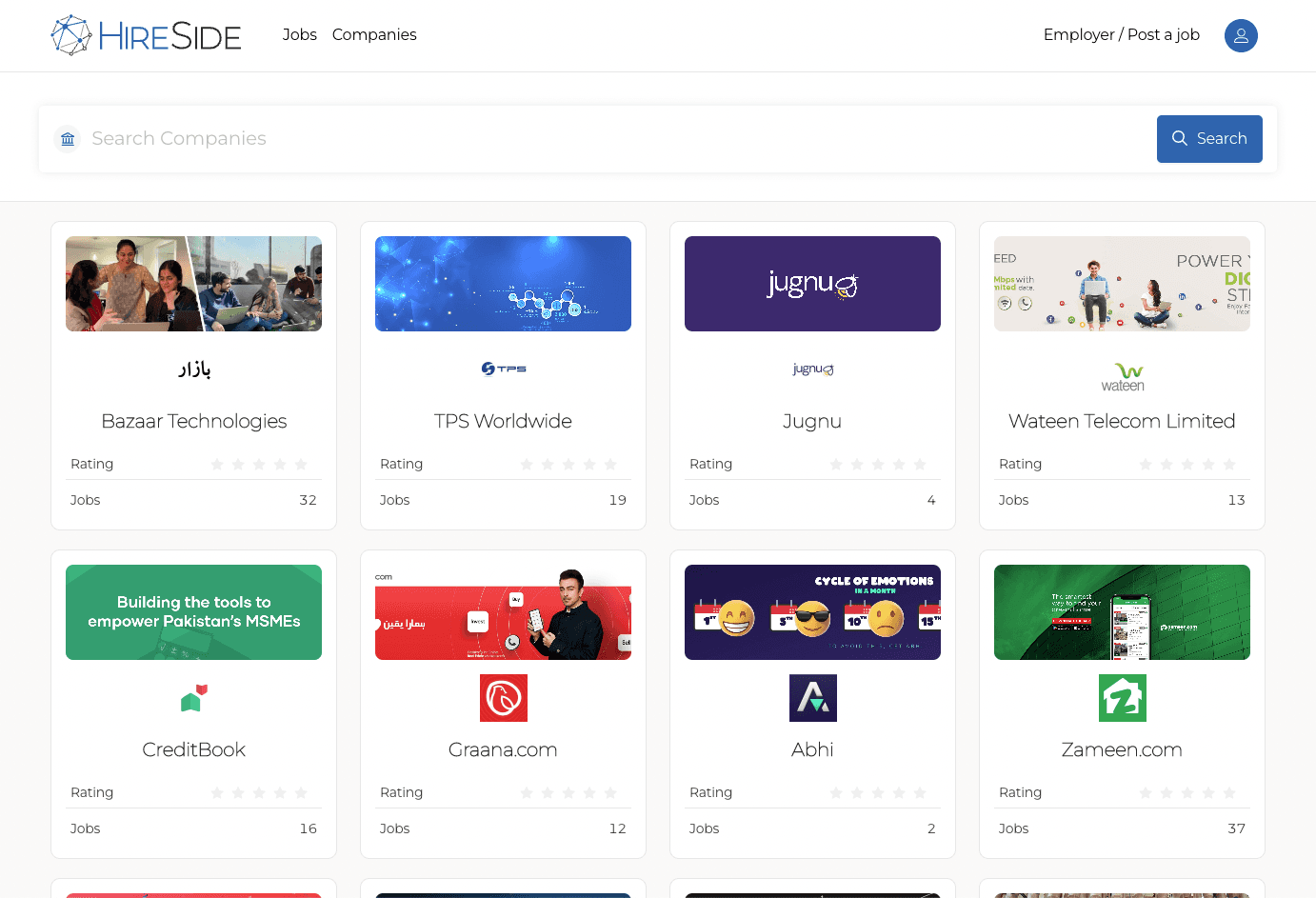Click the red Graana.com logo
This screenshot has height=898, width=1316.
pos(503,698)
